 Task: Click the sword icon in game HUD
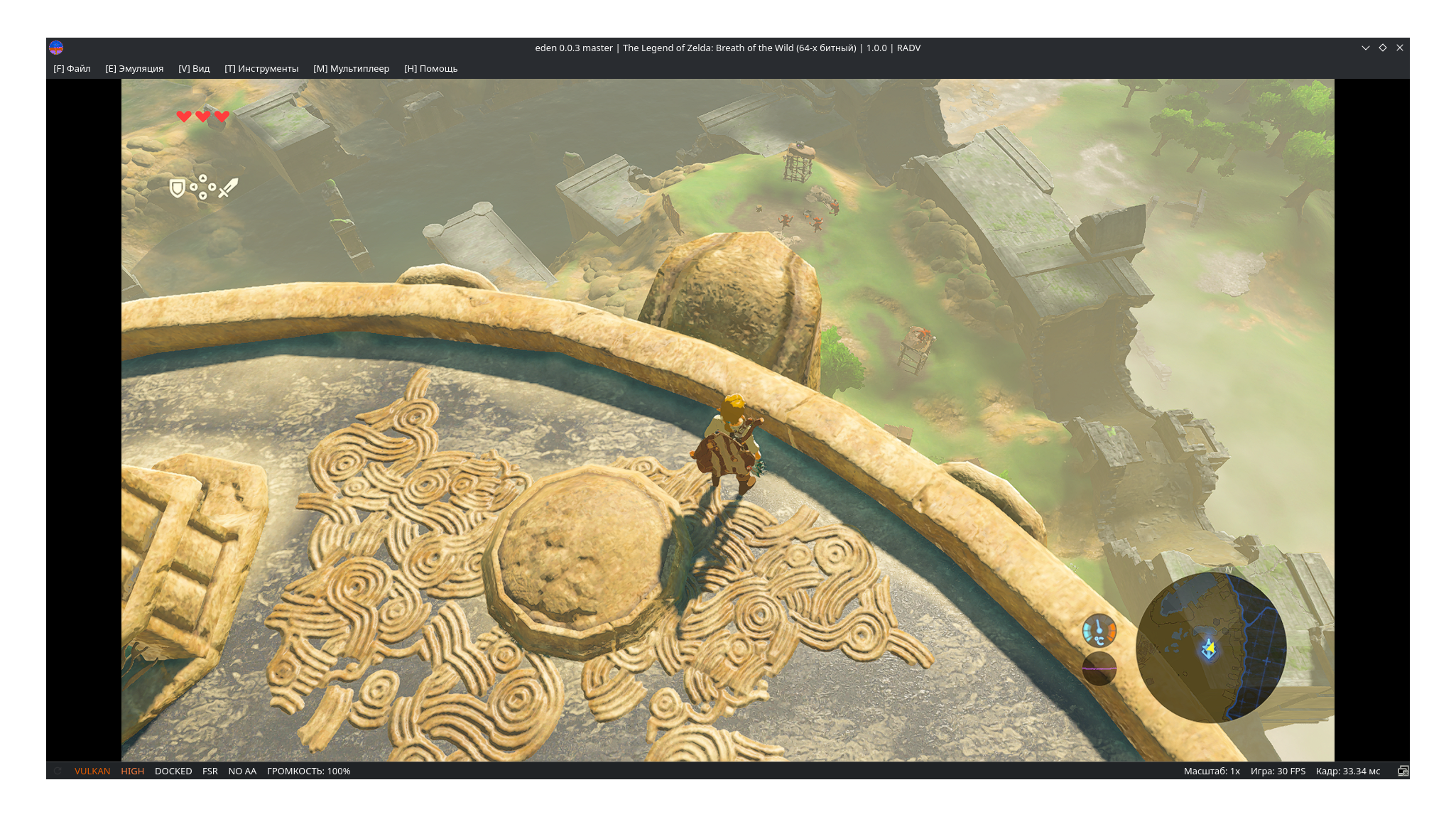click(x=228, y=188)
